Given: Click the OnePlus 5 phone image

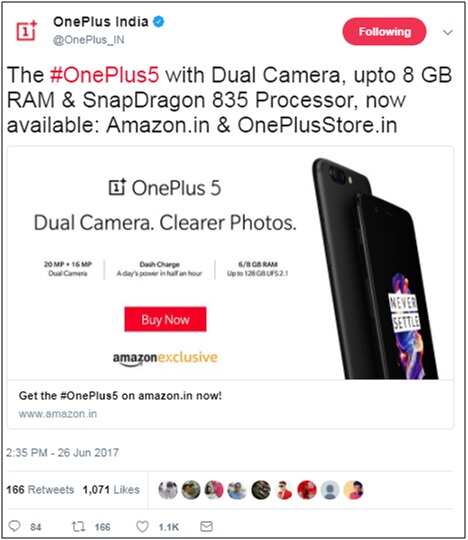Looking at the screenshot, I should click(x=375, y=269).
